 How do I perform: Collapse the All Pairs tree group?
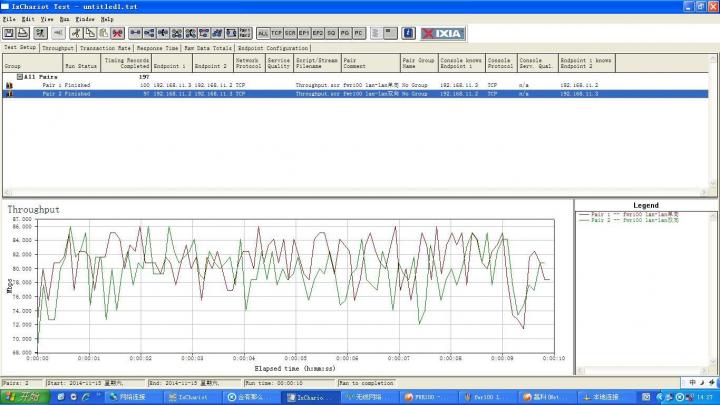click(x=20, y=77)
